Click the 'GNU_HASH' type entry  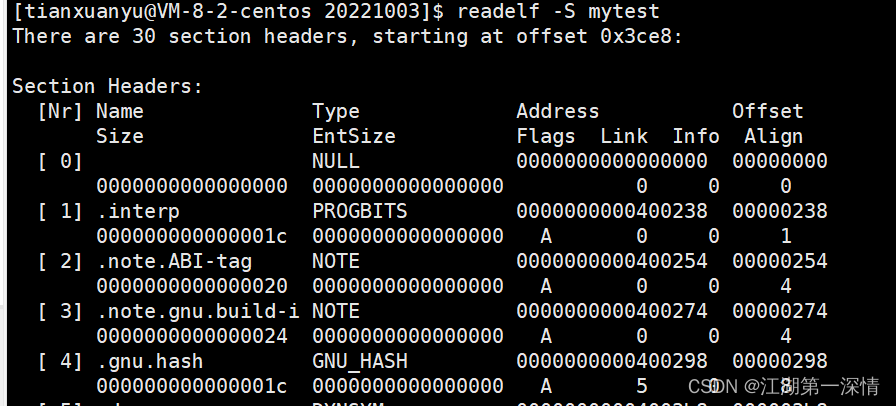(359, 361)
